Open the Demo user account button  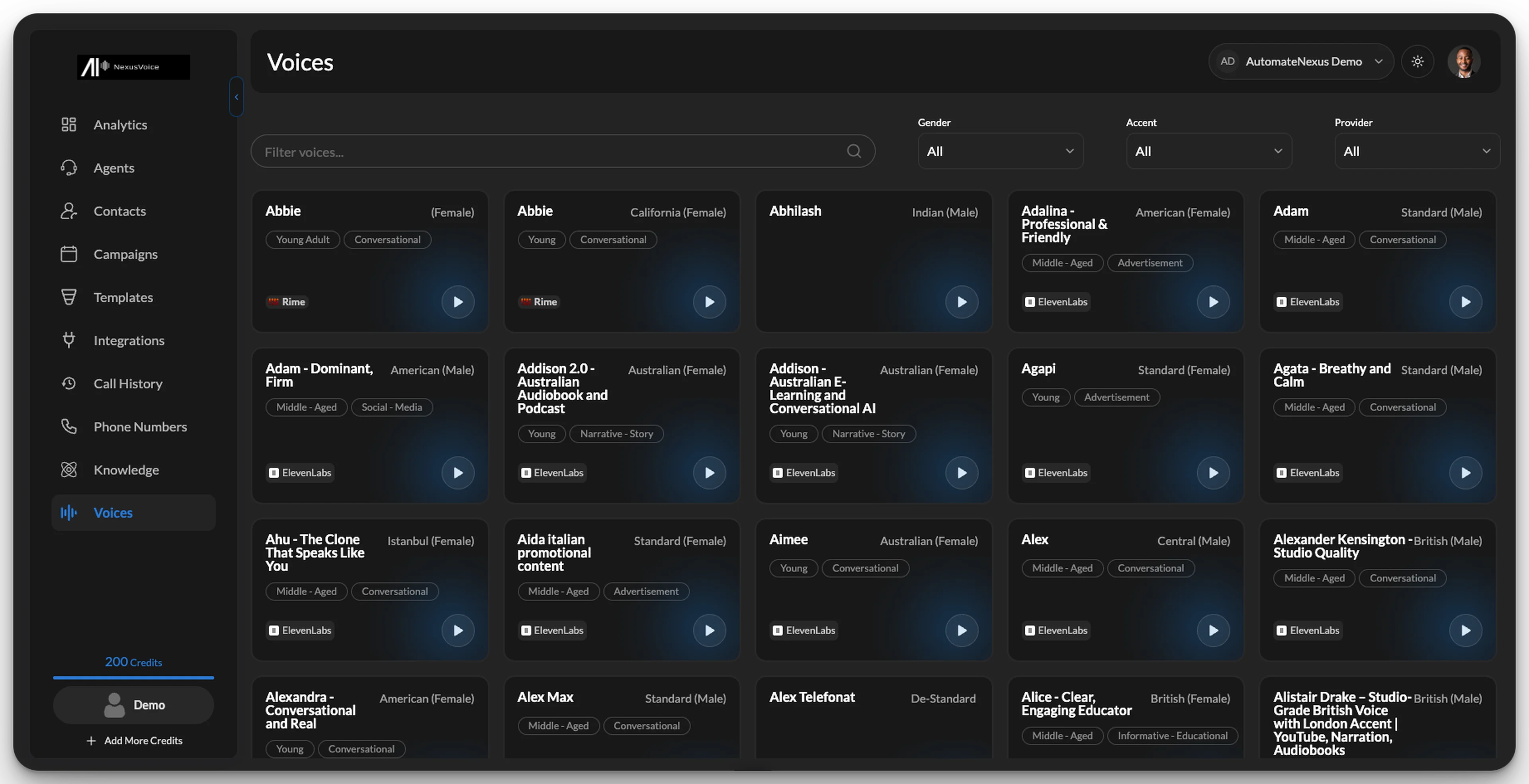[x=133, y=705]
